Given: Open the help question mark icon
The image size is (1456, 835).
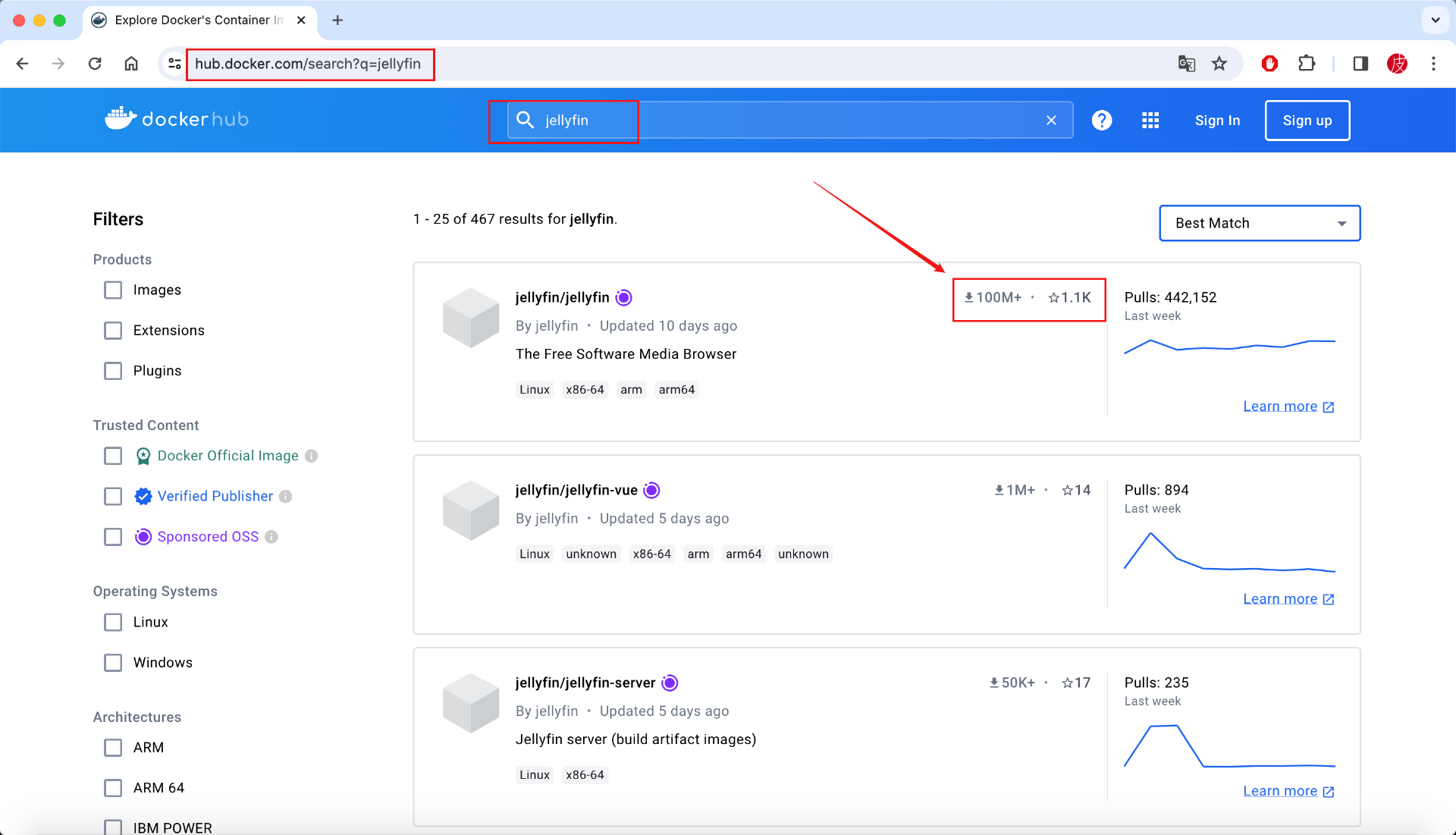Looking at the screenshot, I should click(x=1102, y=120).
